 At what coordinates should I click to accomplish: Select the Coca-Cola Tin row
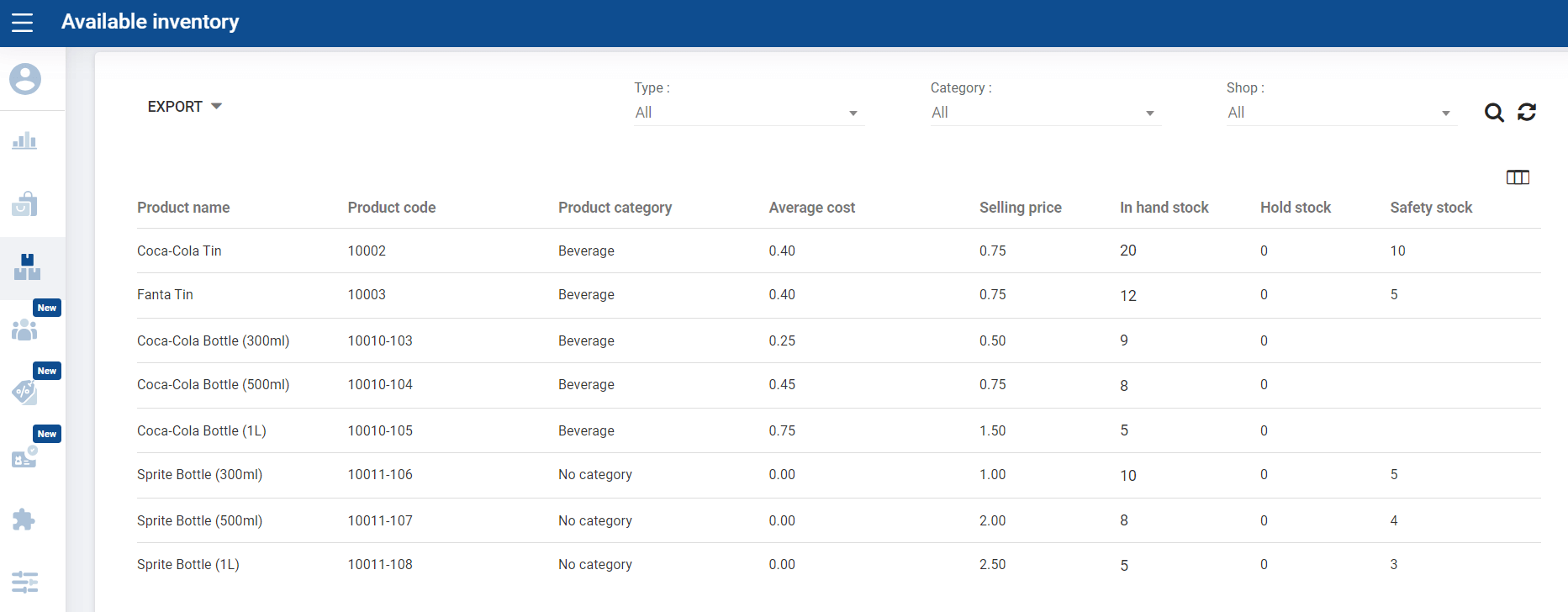pos(179,251)
